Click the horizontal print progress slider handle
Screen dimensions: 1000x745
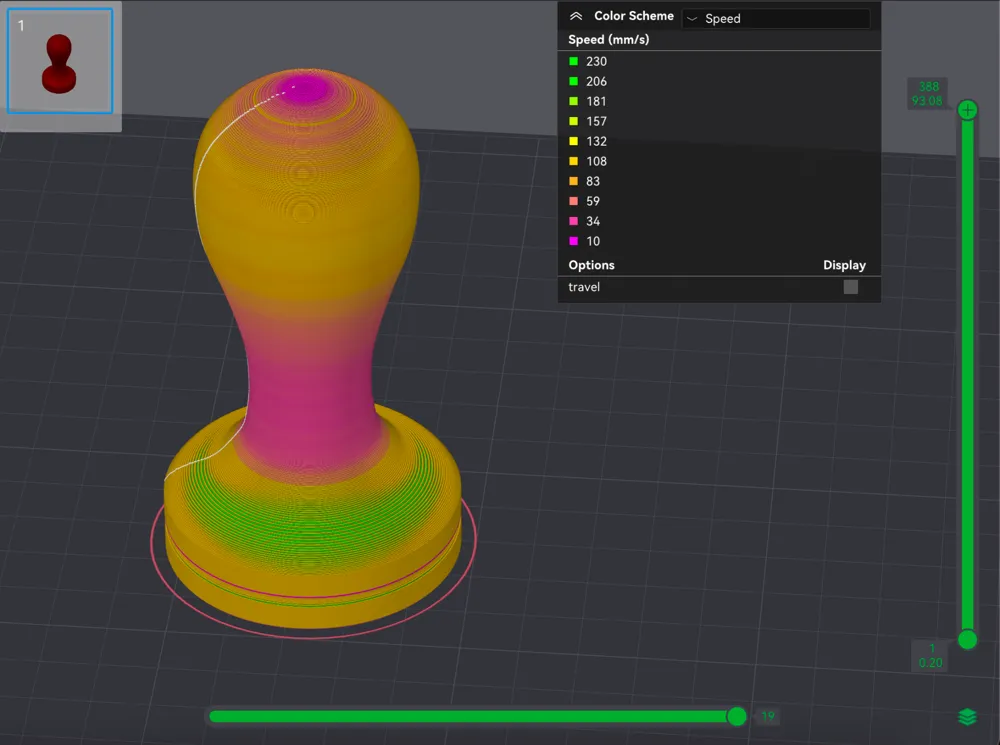pos(737,716)
